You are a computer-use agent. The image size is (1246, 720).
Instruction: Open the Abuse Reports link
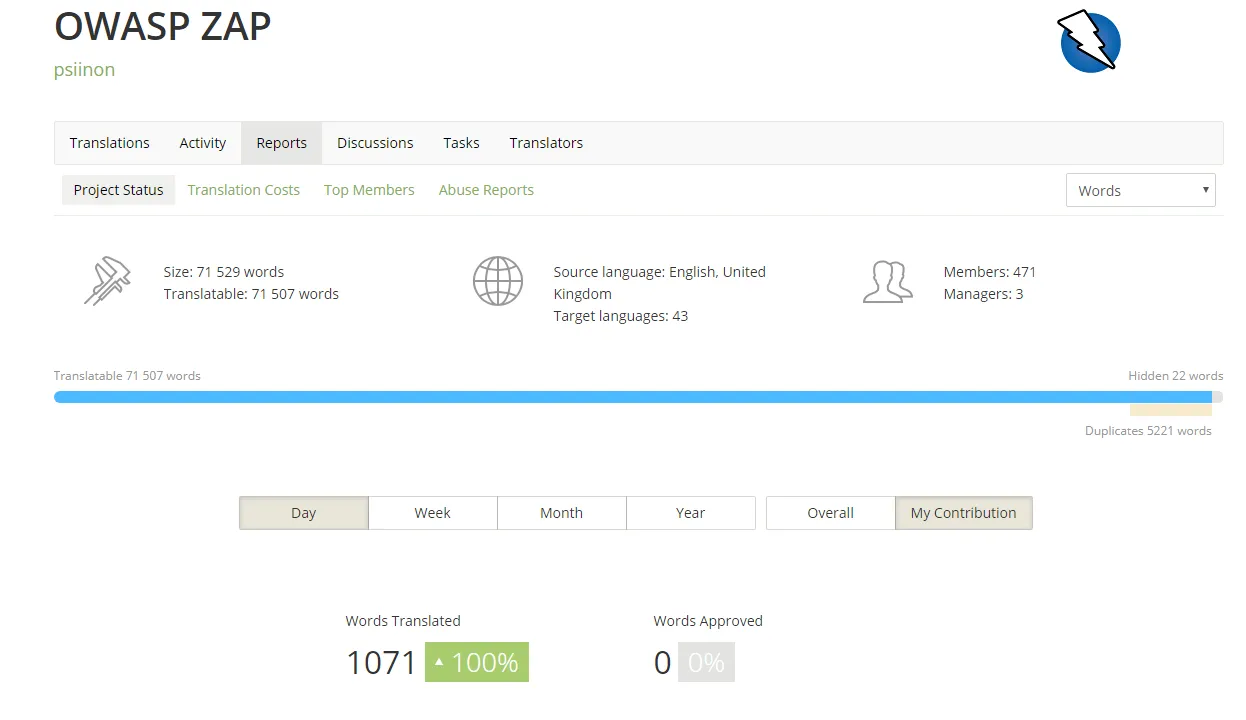pos(486,190)
